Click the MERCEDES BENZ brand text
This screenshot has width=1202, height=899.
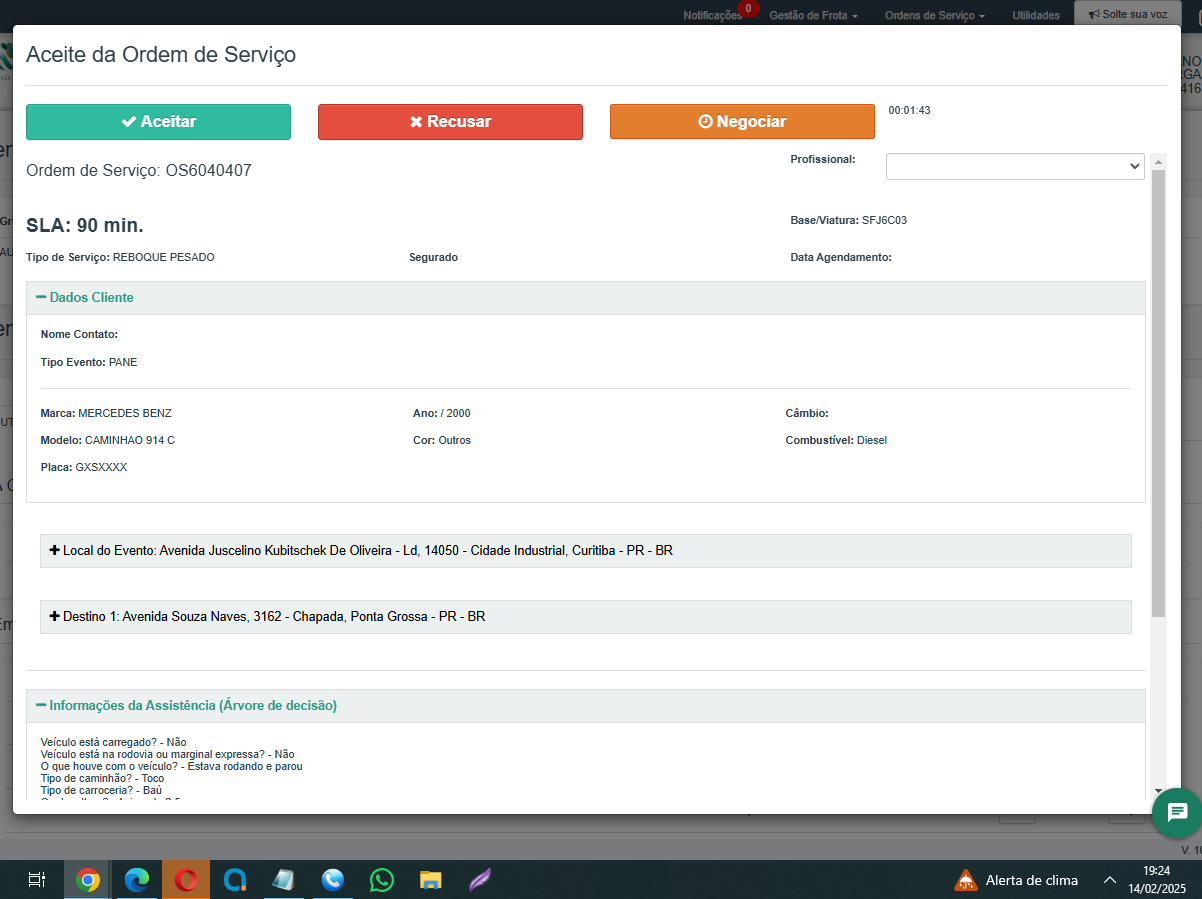[x=125, y=413]
